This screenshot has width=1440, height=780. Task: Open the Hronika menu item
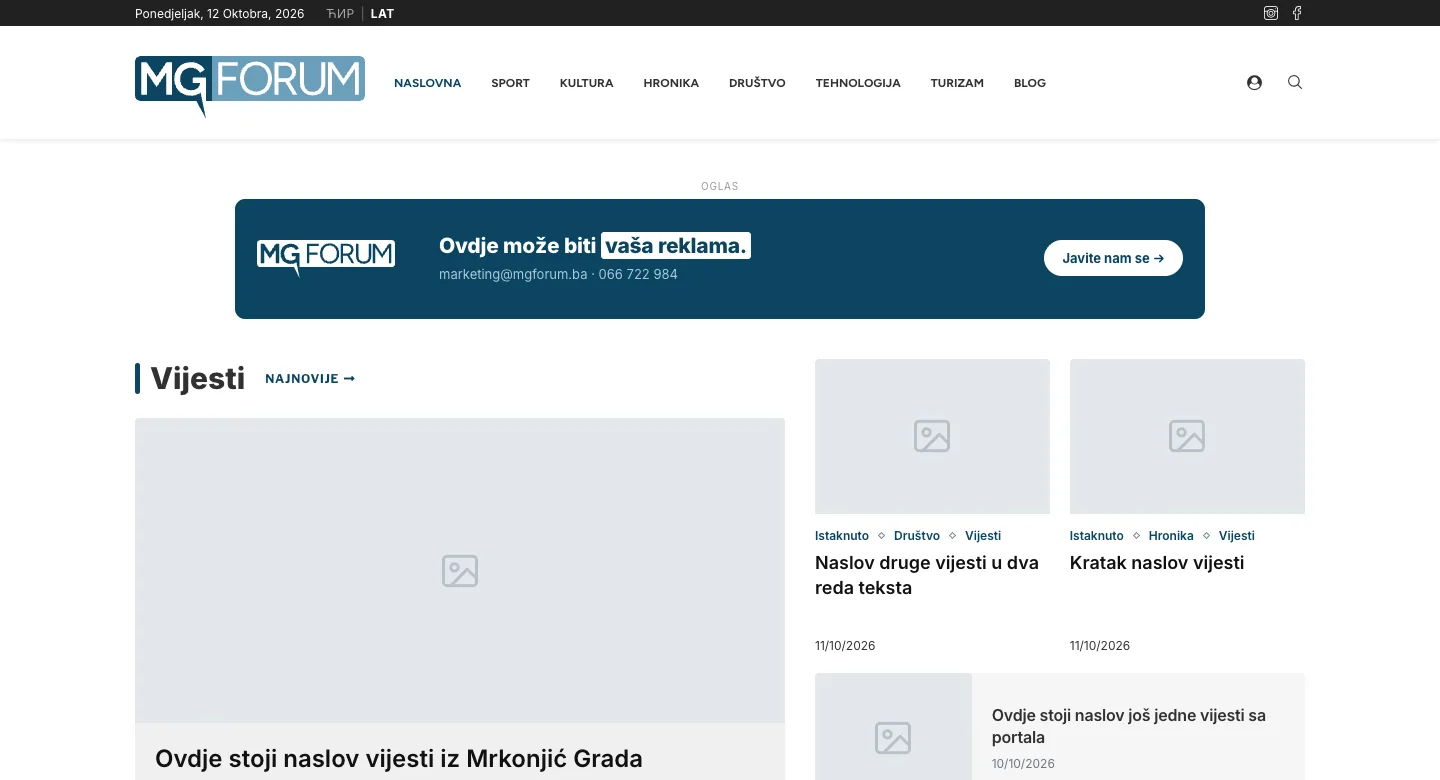pyautogui.click(x=671, y=83)
